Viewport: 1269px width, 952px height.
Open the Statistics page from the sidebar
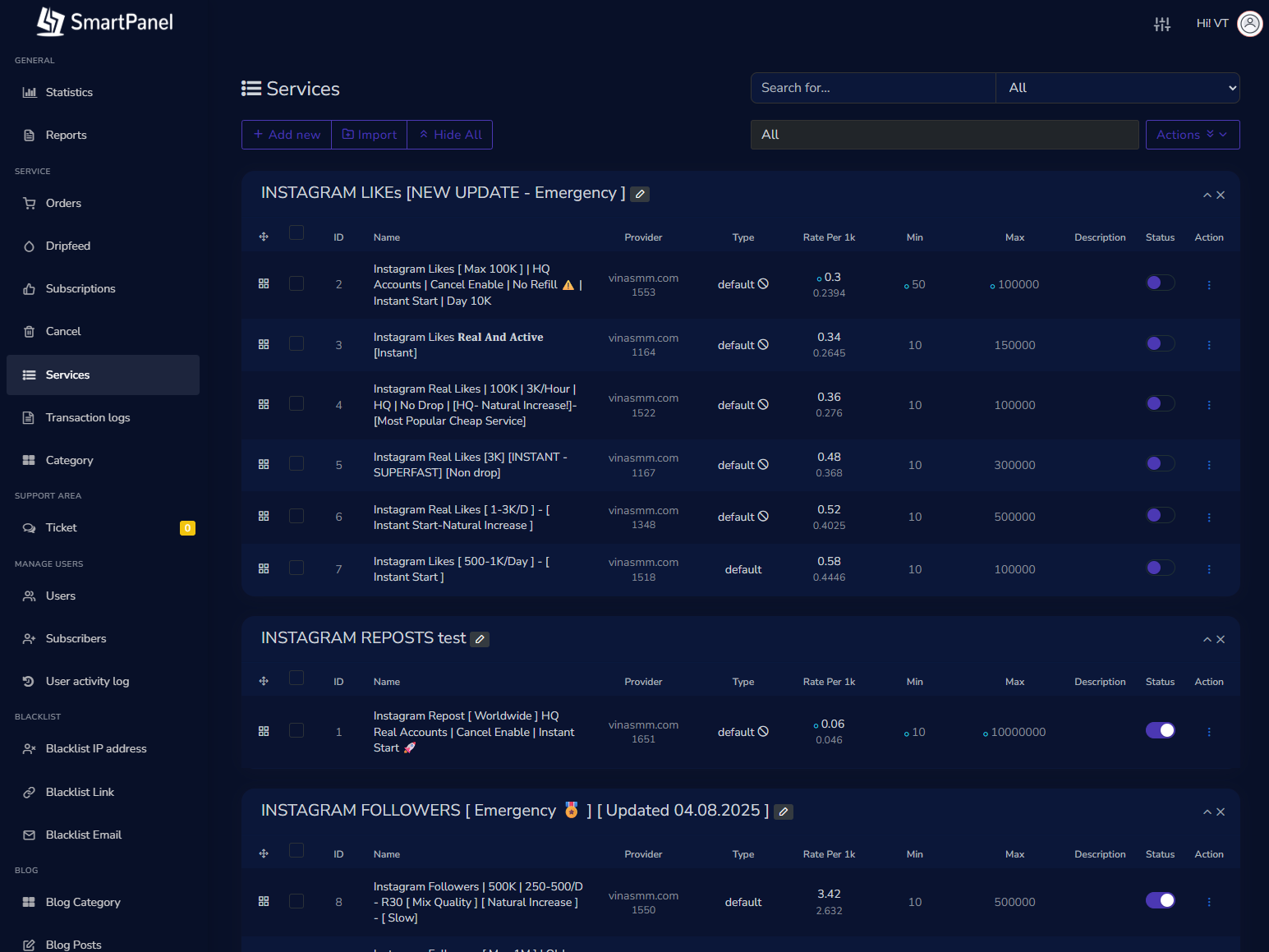pos(69,92)
